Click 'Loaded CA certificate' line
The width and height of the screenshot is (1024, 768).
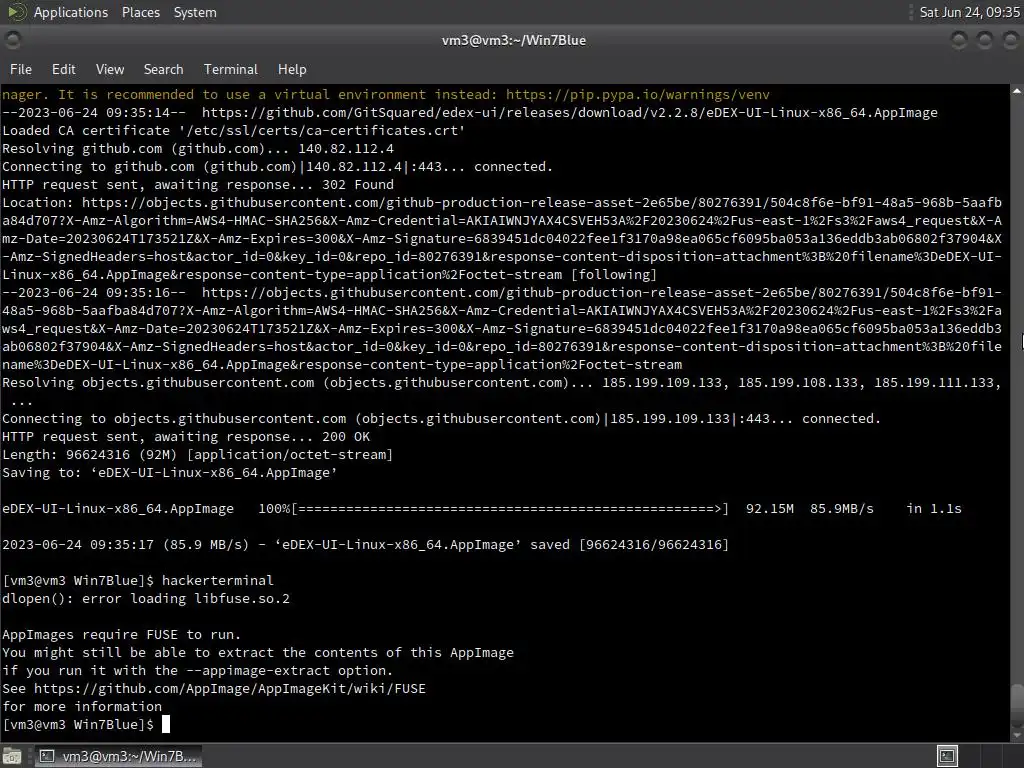(x=234, y=131)
